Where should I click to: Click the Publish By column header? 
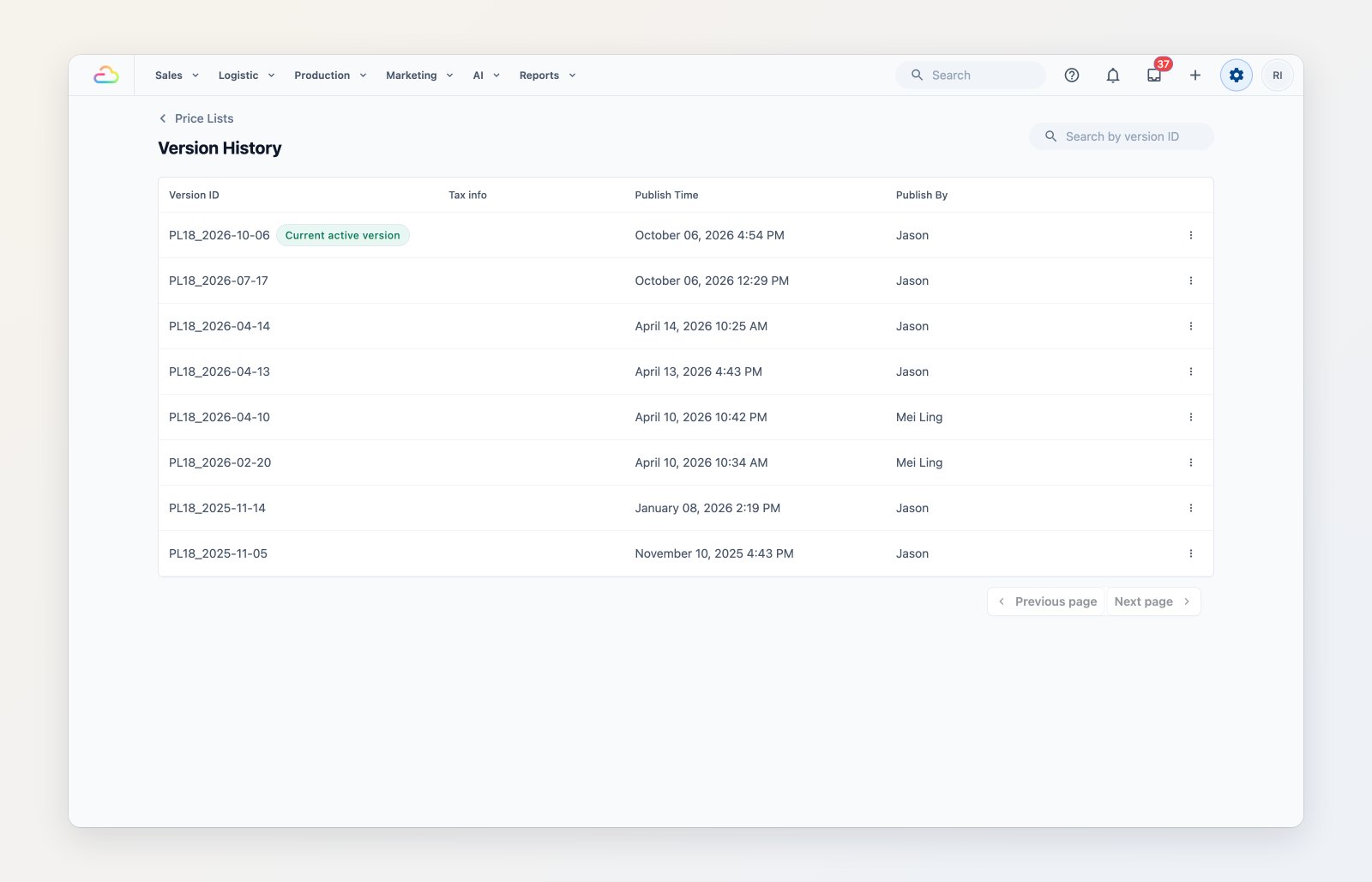(x=922, y=195)
